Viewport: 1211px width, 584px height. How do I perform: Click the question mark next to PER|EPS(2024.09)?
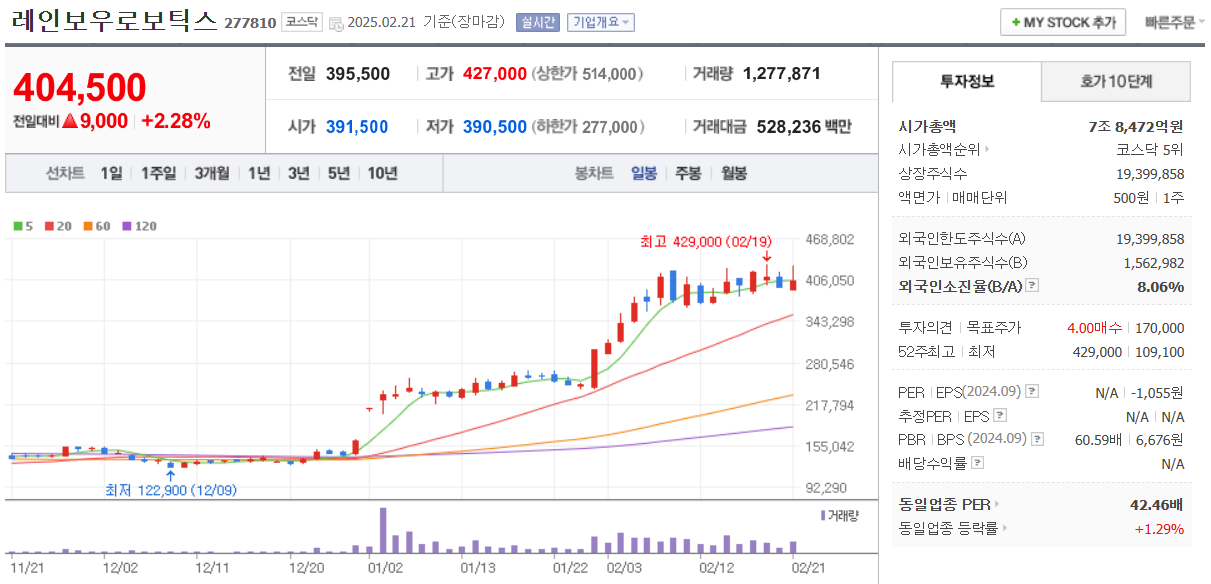pyautogui.click(x=1033, y=391)
